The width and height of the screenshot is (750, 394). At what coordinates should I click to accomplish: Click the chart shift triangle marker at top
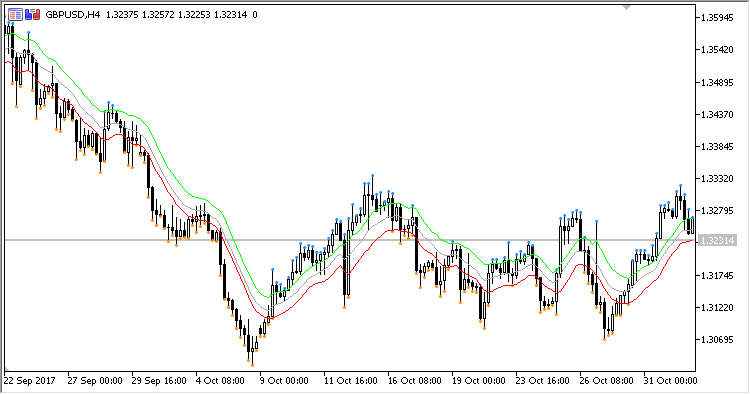(627, 7)
